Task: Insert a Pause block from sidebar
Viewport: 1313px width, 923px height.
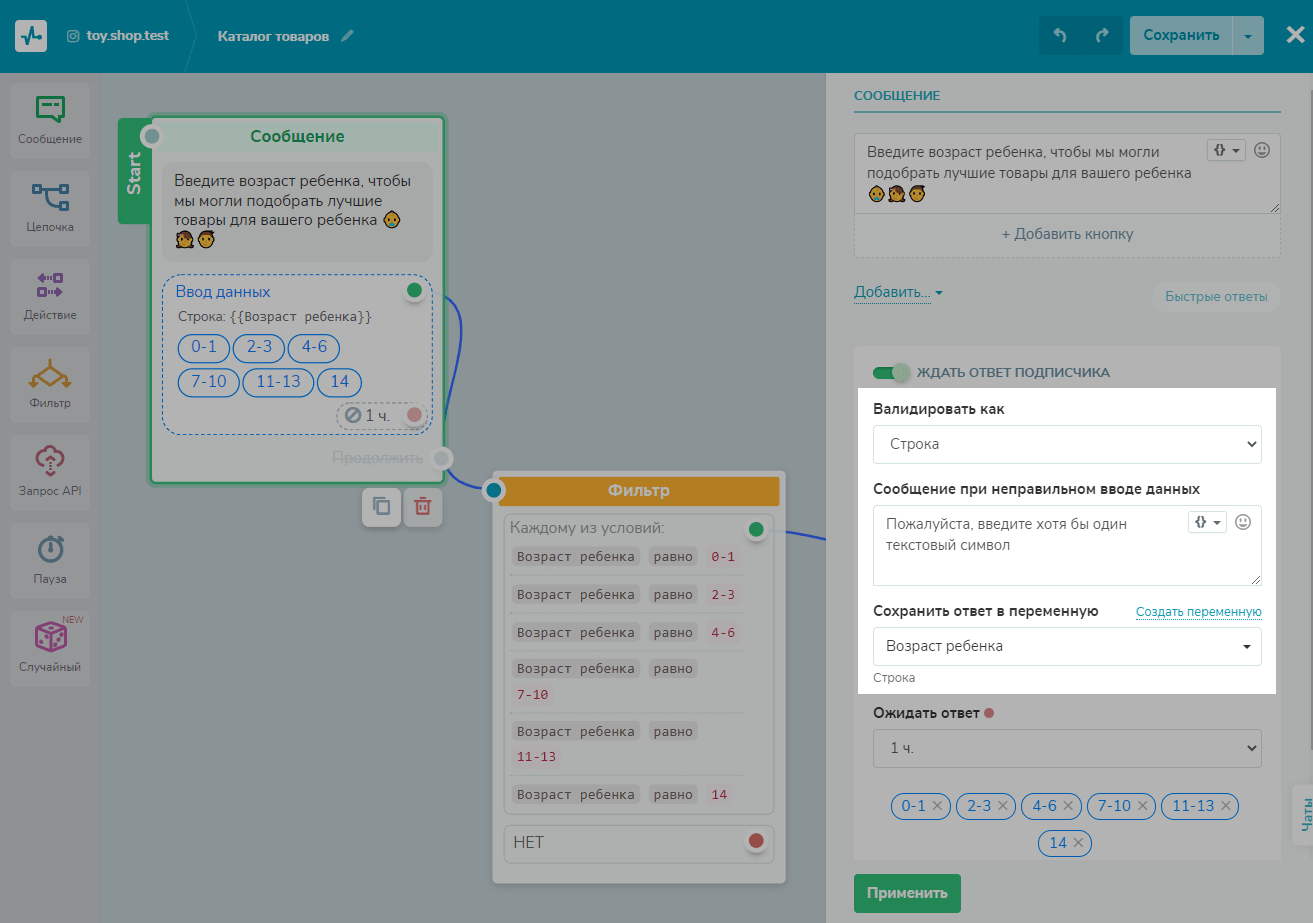Action: 50,551
